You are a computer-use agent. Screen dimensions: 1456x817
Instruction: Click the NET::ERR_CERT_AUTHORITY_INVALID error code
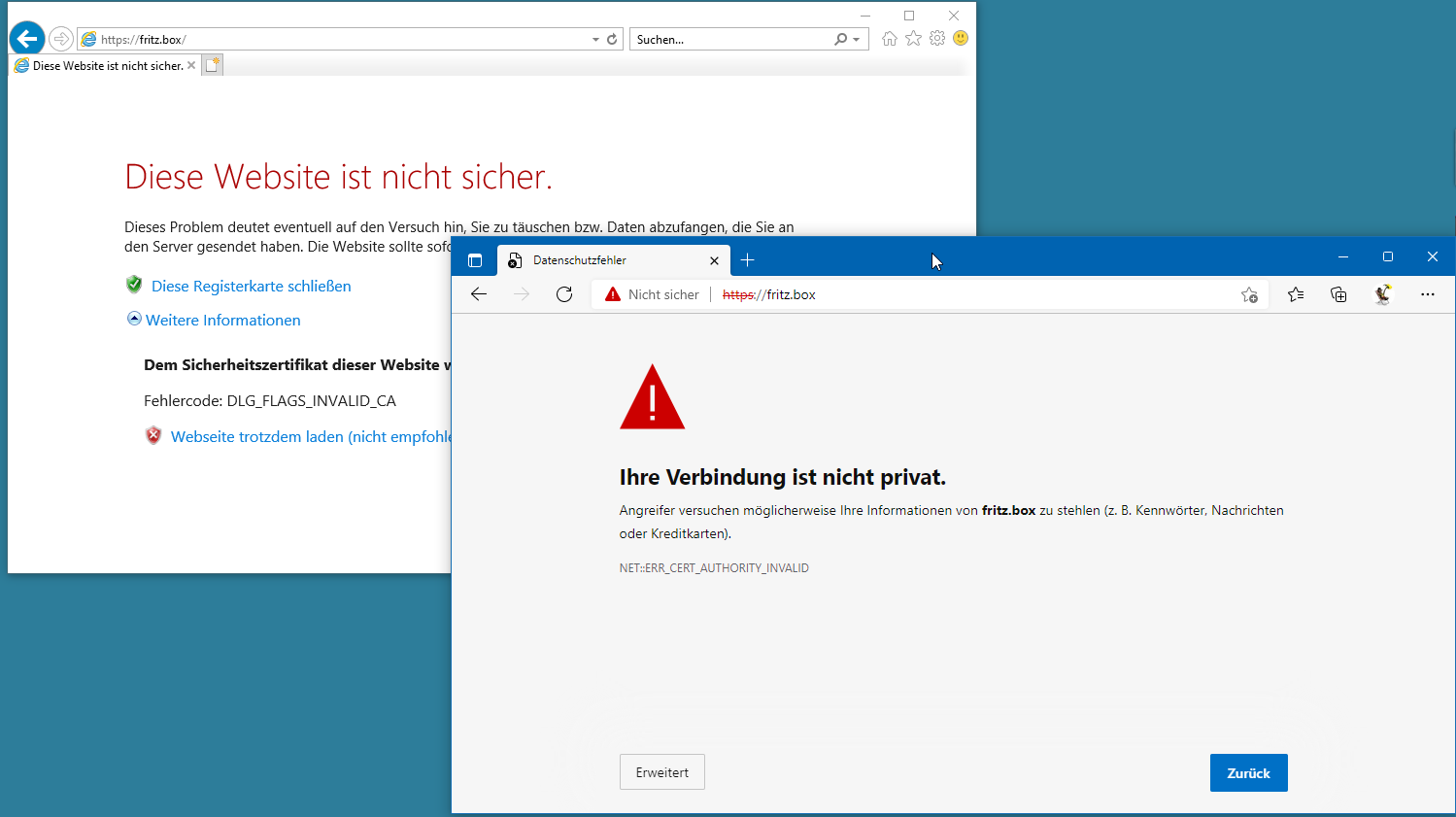tap(714, 568)
